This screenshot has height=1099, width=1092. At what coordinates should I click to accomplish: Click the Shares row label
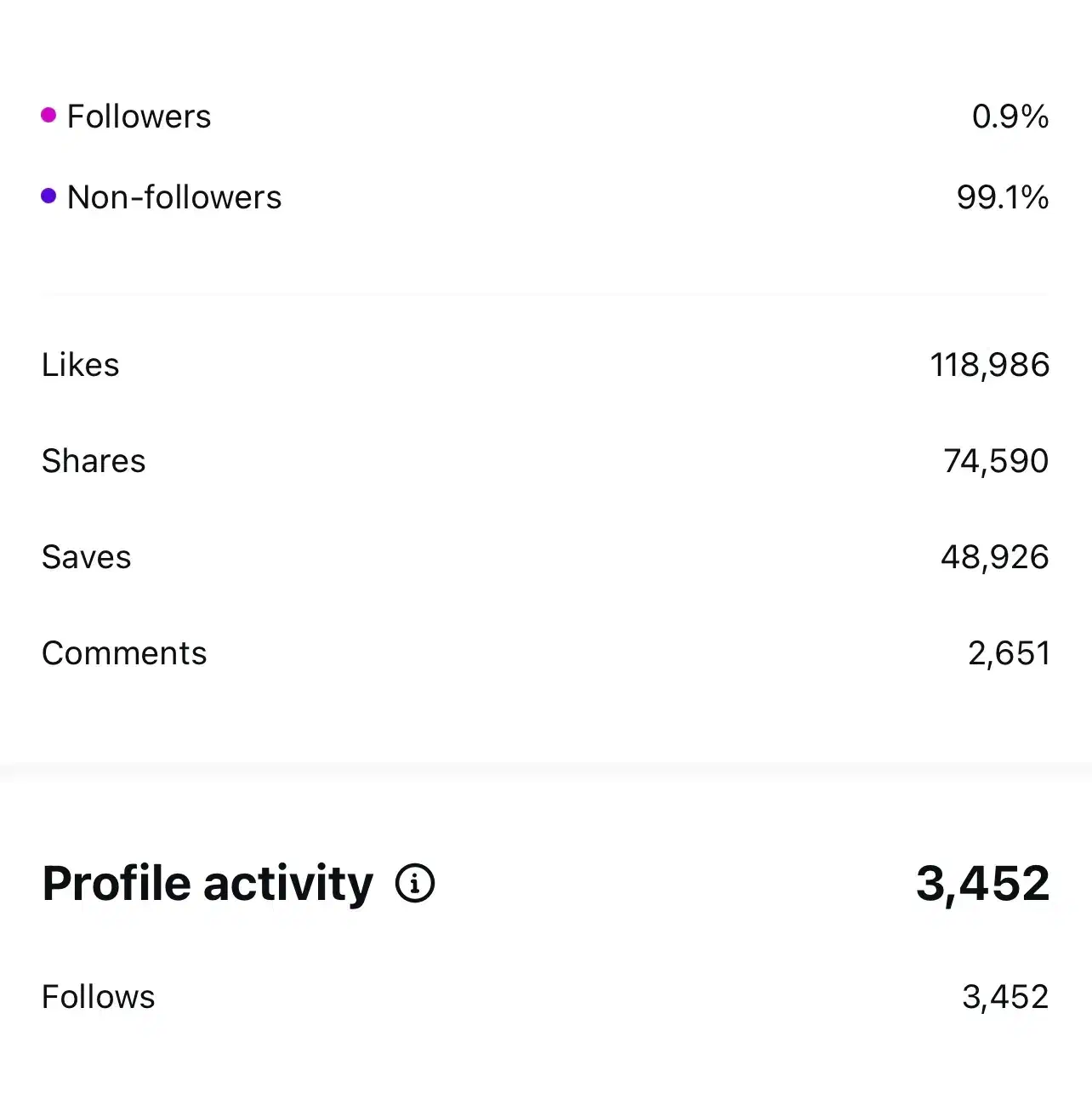(x=94, y=461)
